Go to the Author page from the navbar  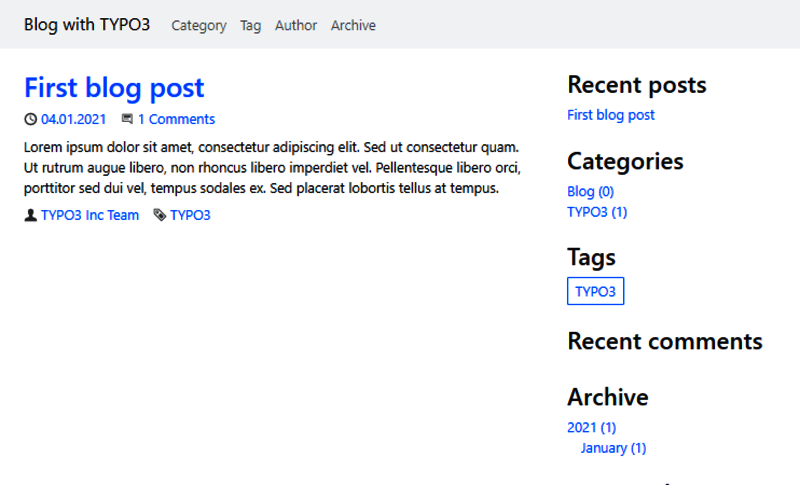tap(296, 26)
